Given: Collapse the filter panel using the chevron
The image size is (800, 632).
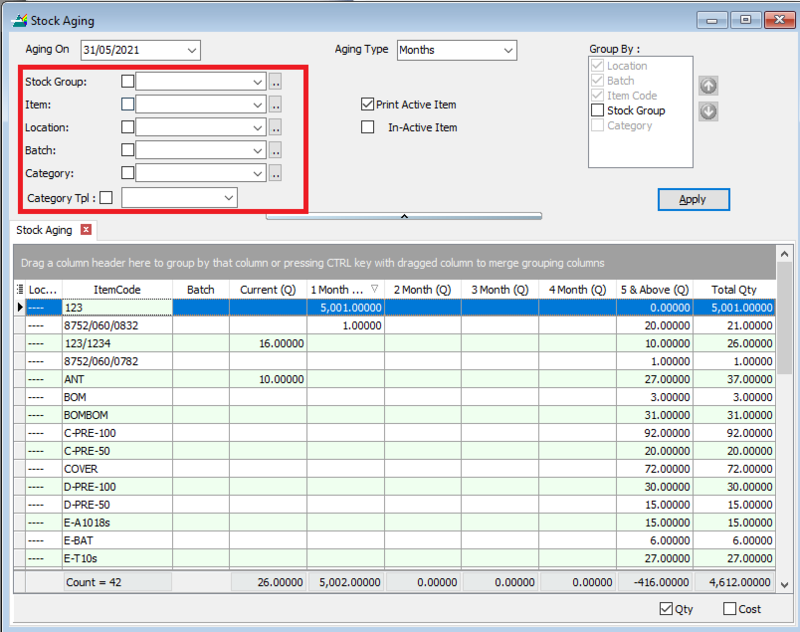Looking at the screenshot, I should tap(403, 215).
